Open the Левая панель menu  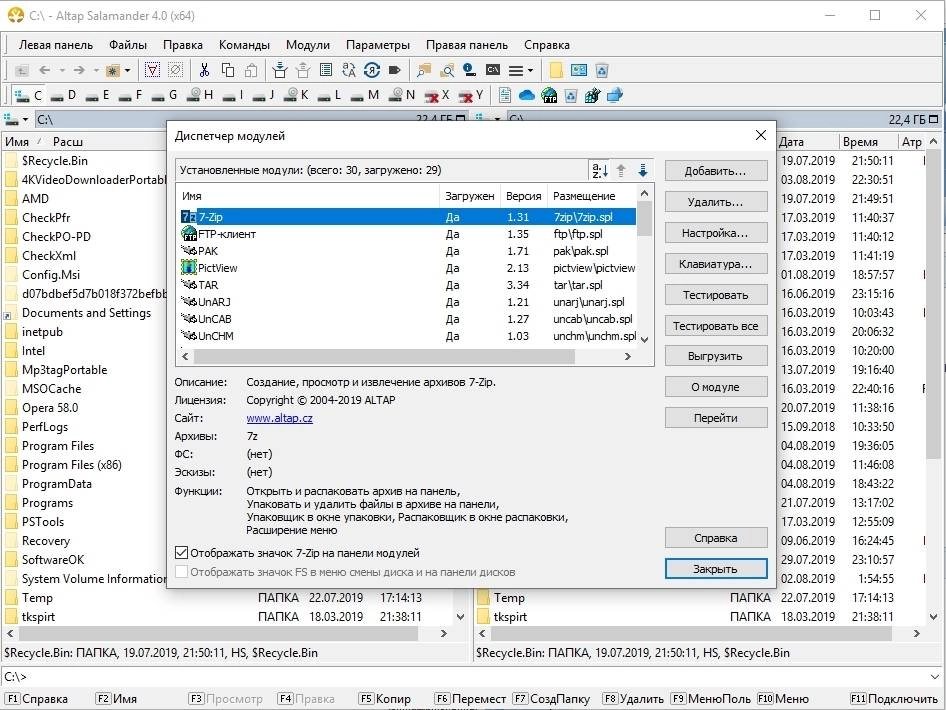(x=56, y=45)
